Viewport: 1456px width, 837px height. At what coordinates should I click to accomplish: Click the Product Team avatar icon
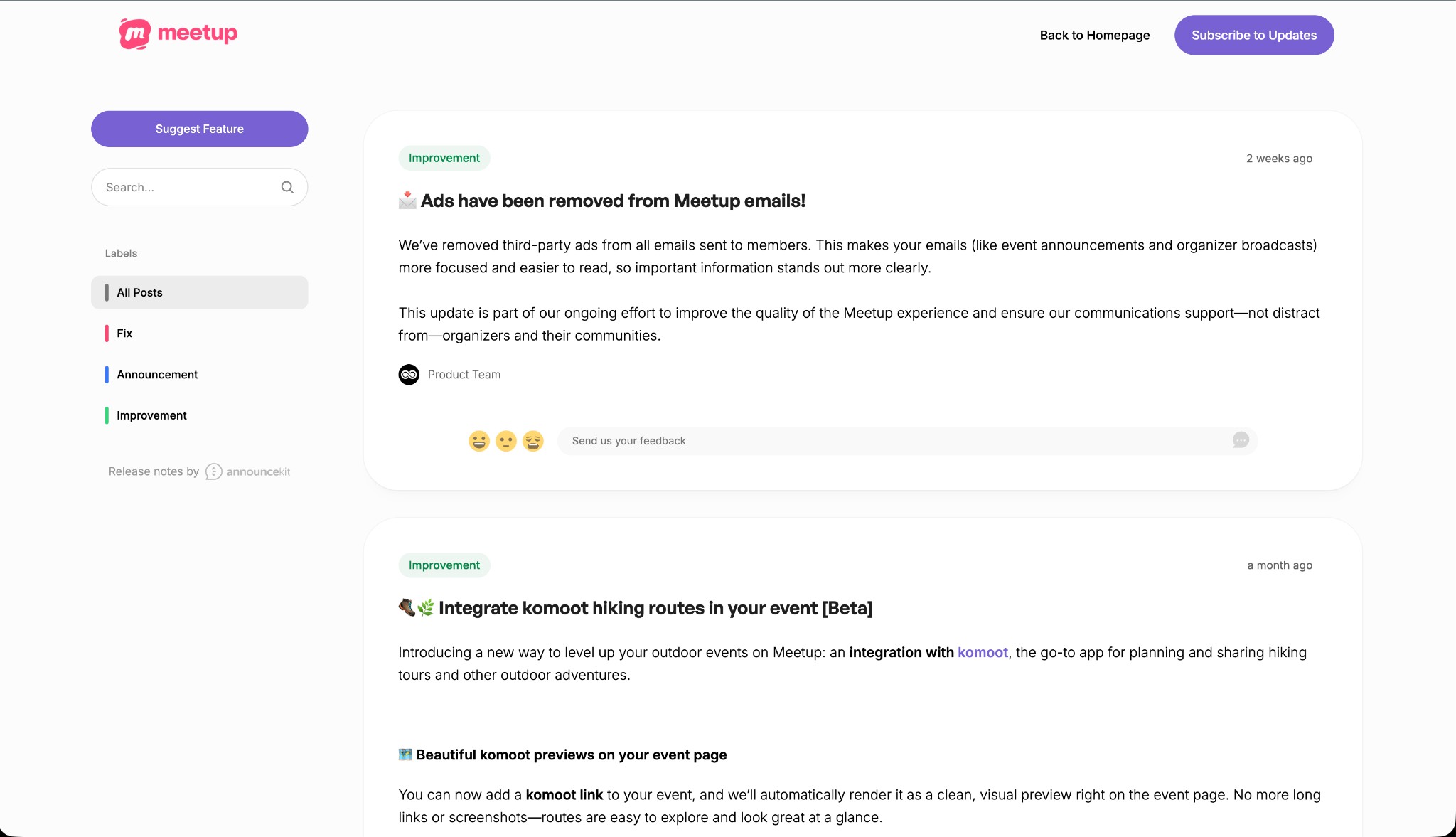[x=409, y=374]
